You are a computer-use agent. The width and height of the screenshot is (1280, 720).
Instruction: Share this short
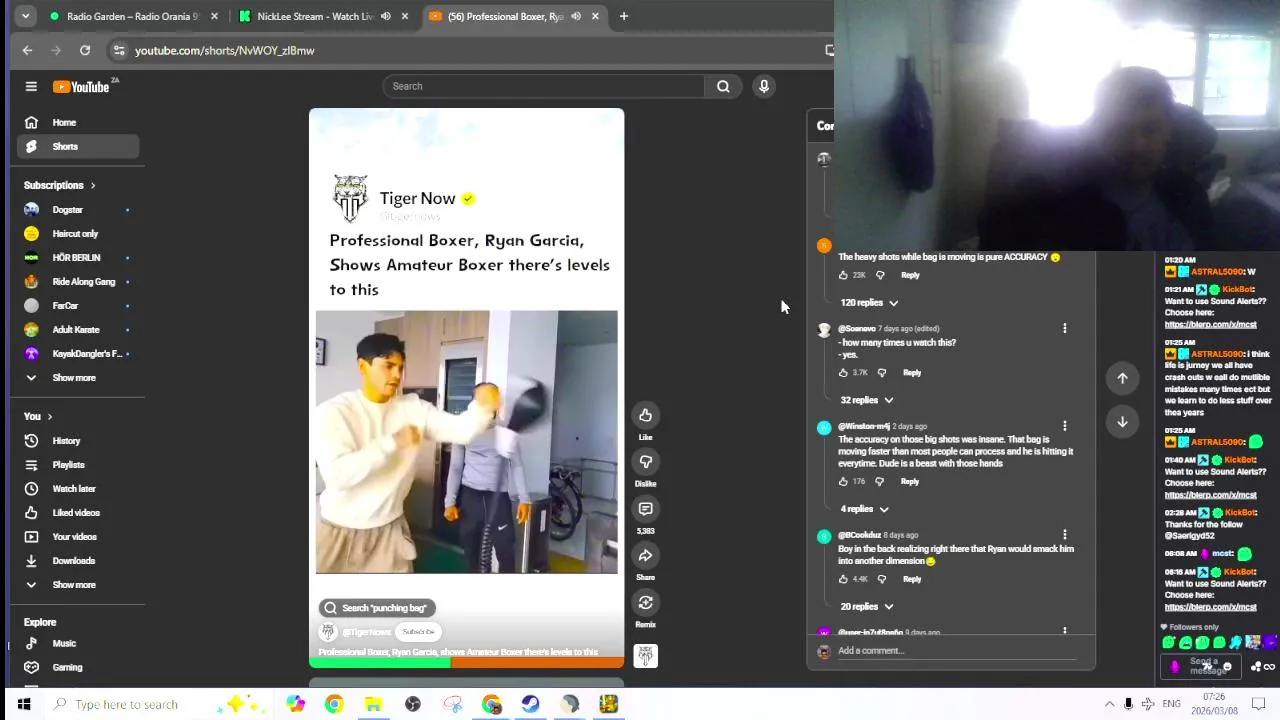(645, 556)
